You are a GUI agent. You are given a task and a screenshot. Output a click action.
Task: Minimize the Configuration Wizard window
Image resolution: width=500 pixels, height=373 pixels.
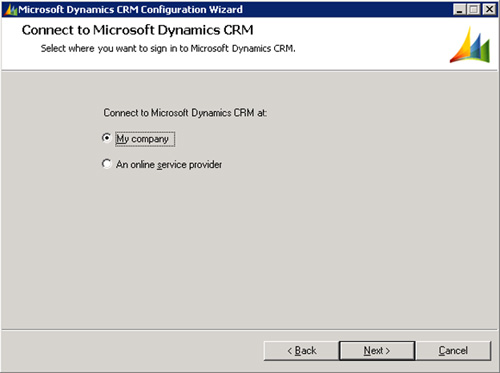point(459,9)
